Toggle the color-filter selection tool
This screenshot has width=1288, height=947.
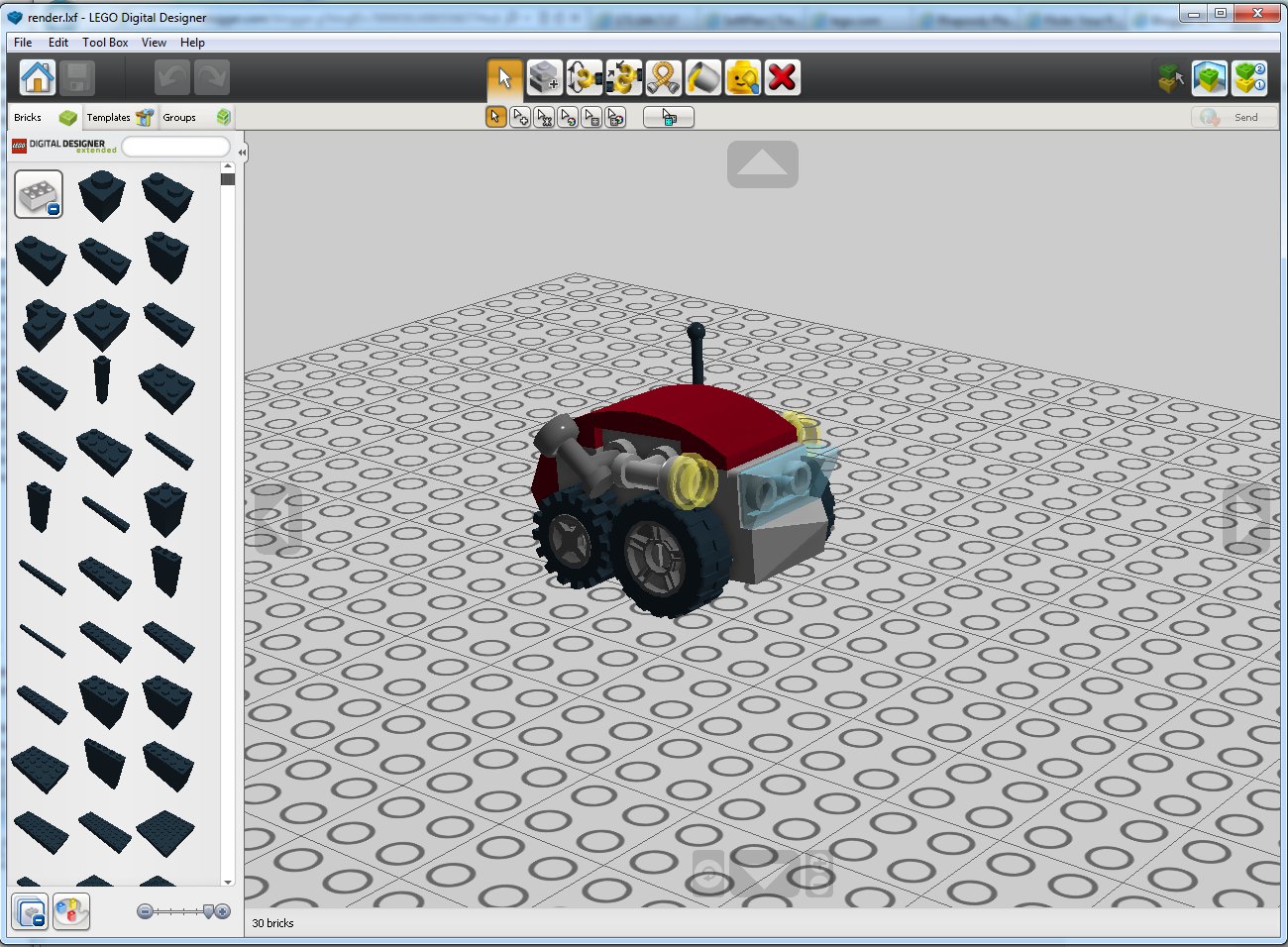pos(566,117)
